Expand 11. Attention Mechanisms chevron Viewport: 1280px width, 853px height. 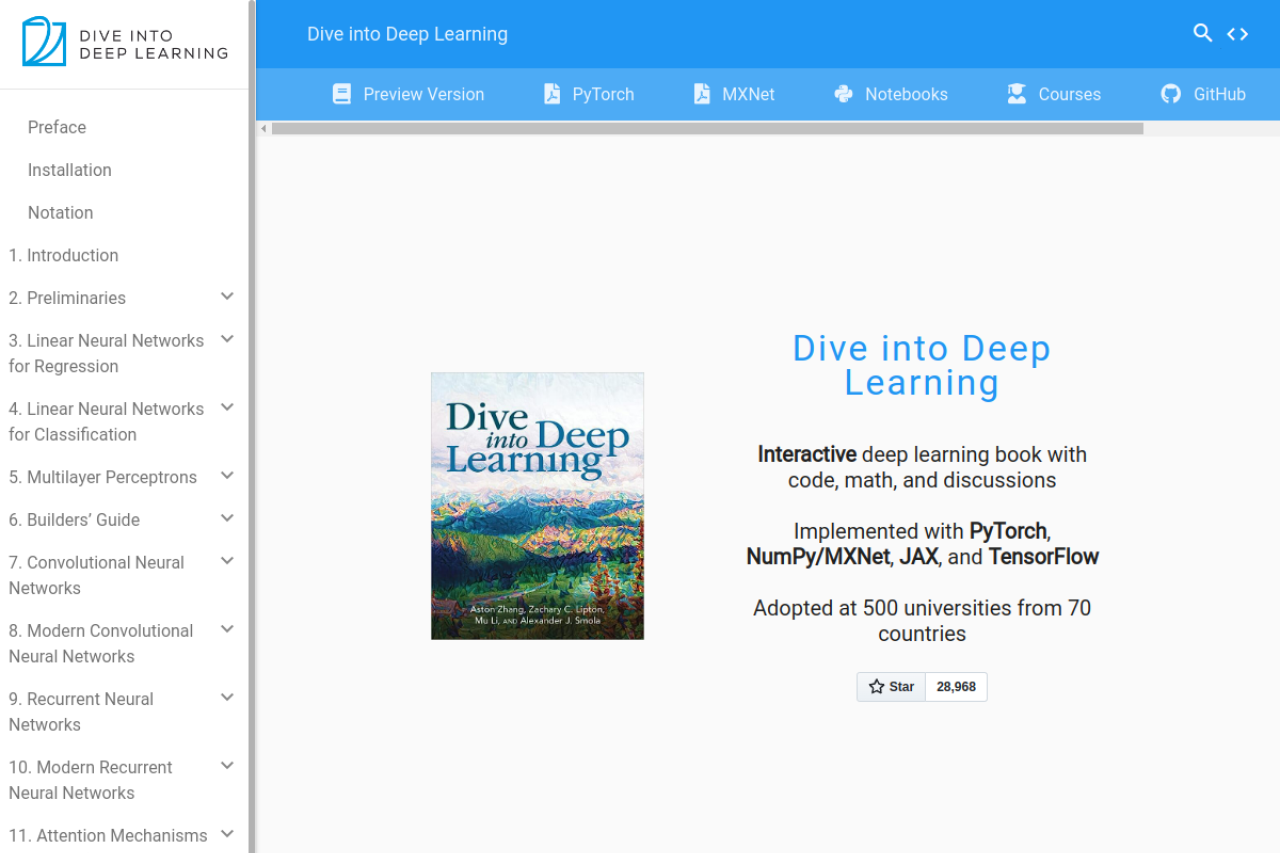227,834
